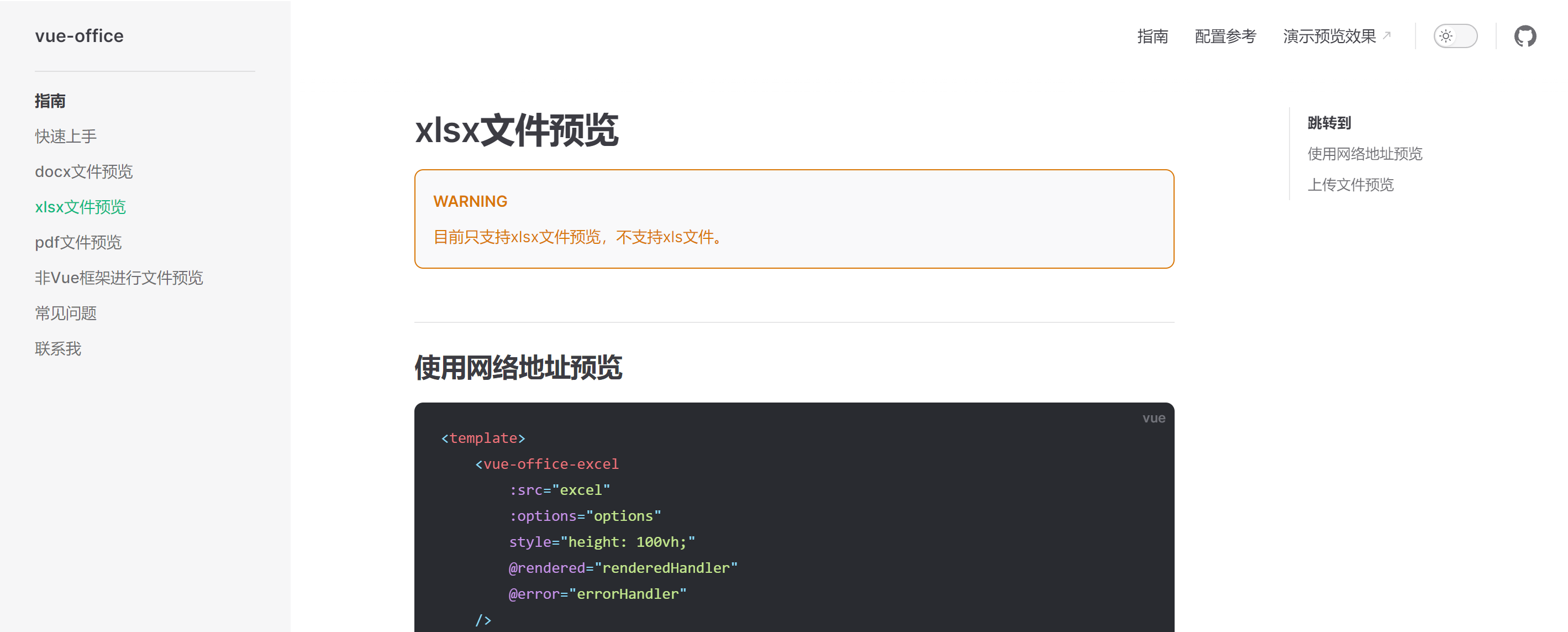Open 指南 in top navigation
1568x632 pixels.
(1153, 36)
